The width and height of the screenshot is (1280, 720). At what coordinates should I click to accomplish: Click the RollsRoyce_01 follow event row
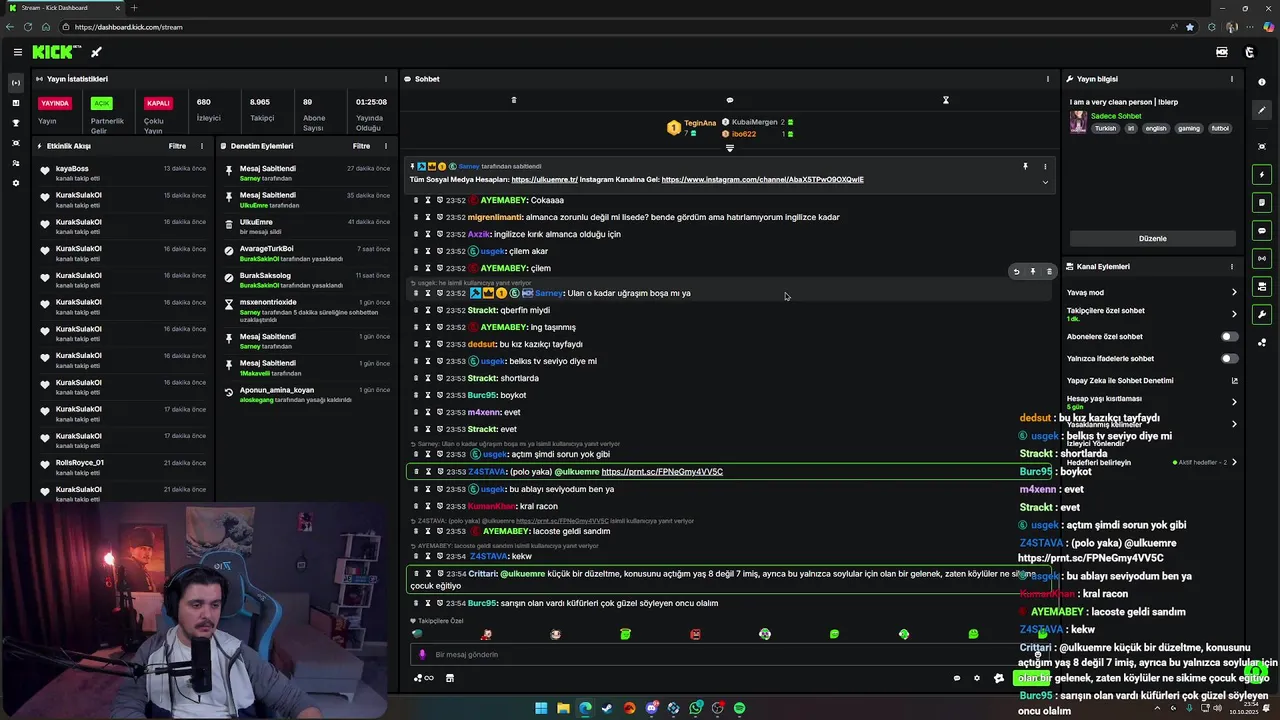pyautogui.click(x=122, y=467)
